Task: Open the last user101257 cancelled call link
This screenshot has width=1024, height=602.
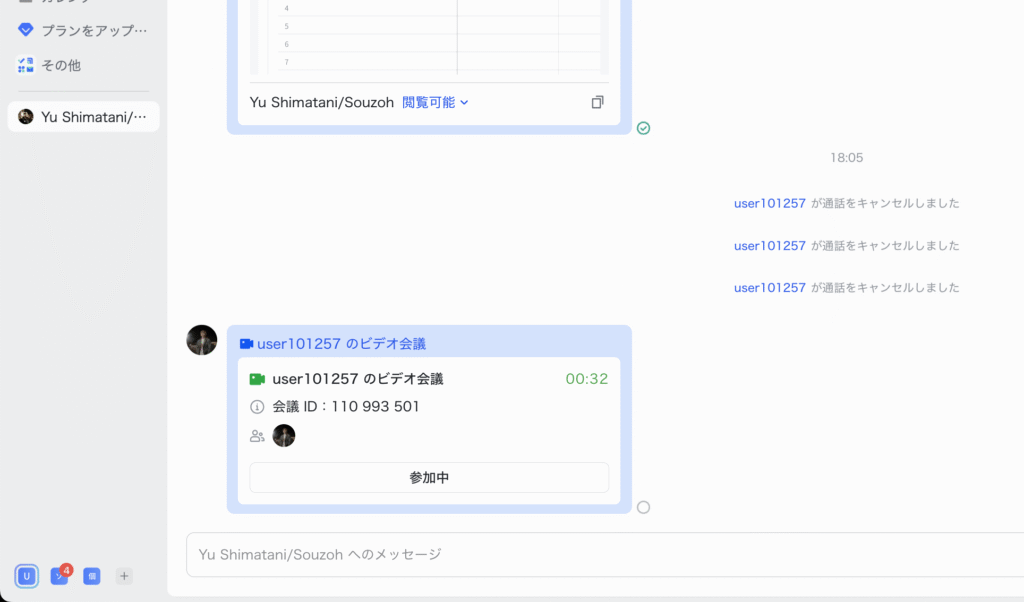Action: click(x=769, y=287)
